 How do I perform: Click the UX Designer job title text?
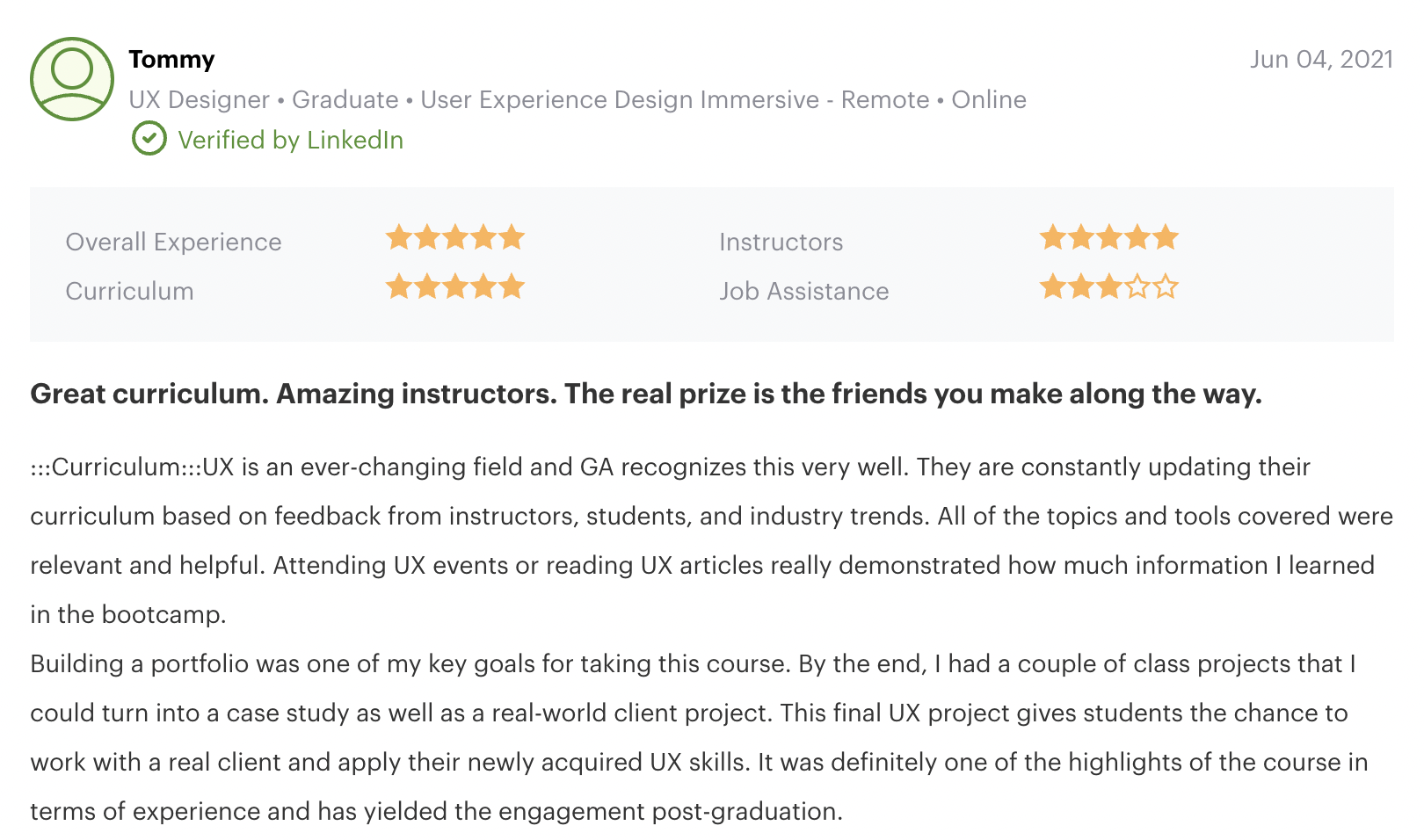pyautogui.click(x=200, y=99)
